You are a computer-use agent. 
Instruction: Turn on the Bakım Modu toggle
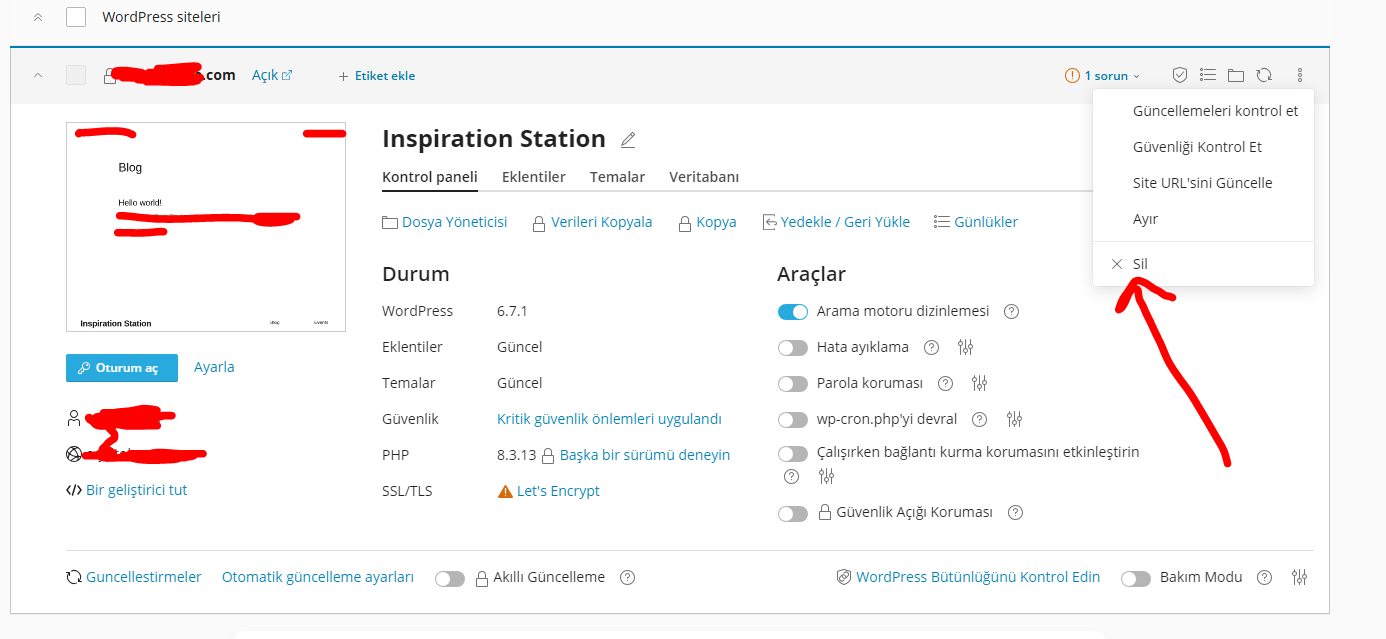point(1136,578)
